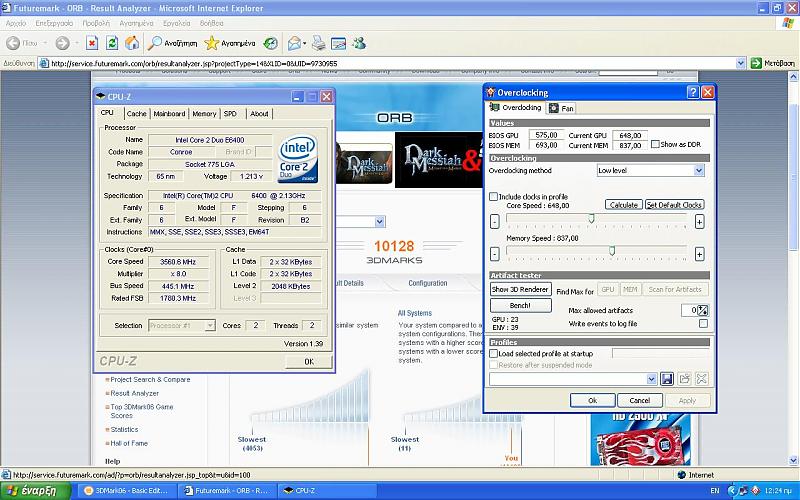Open the Search magnifier in IE toolbar
The image size is (800, 500).
pos(155,43)
